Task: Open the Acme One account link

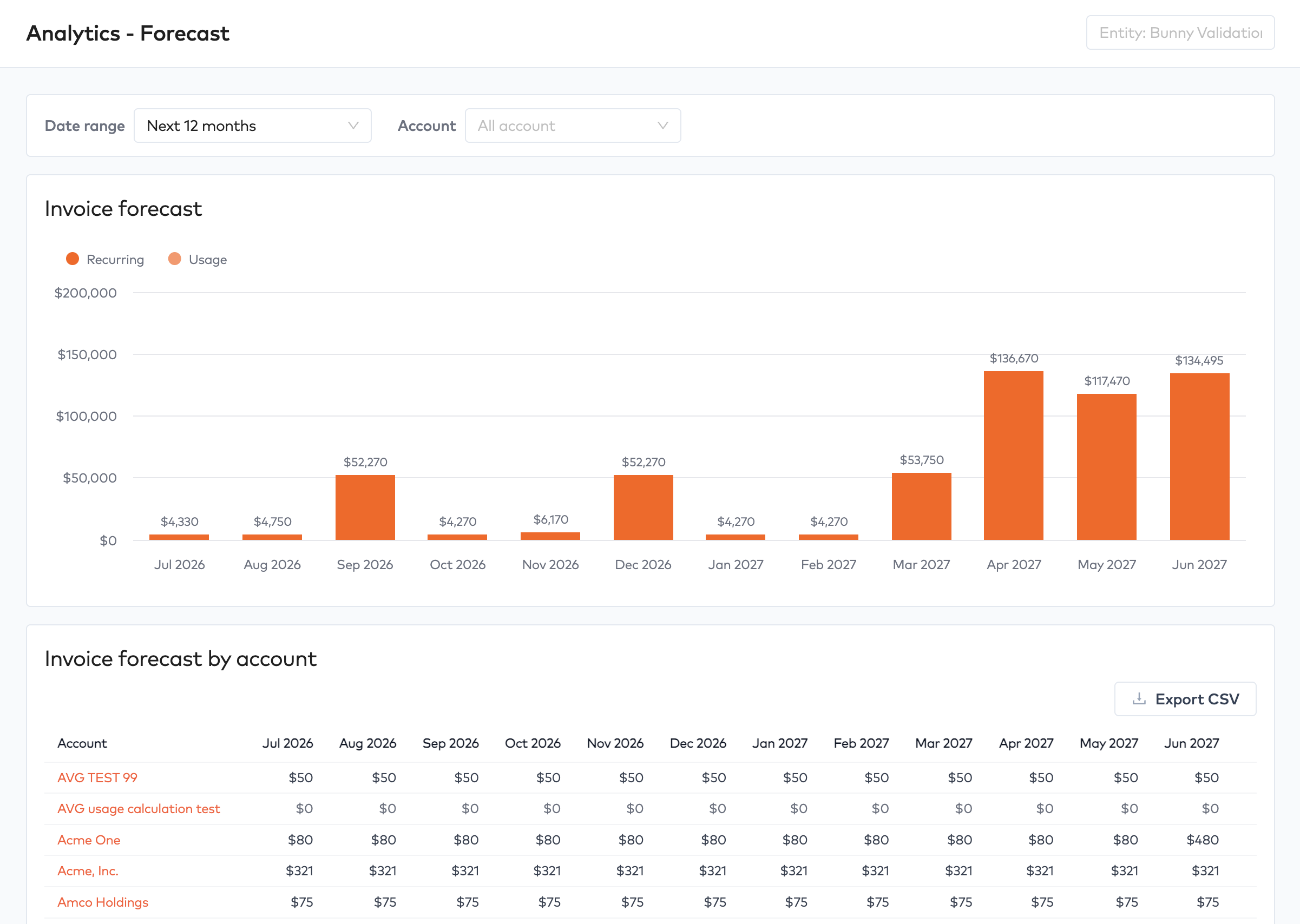Action: (x=89, y=840)
